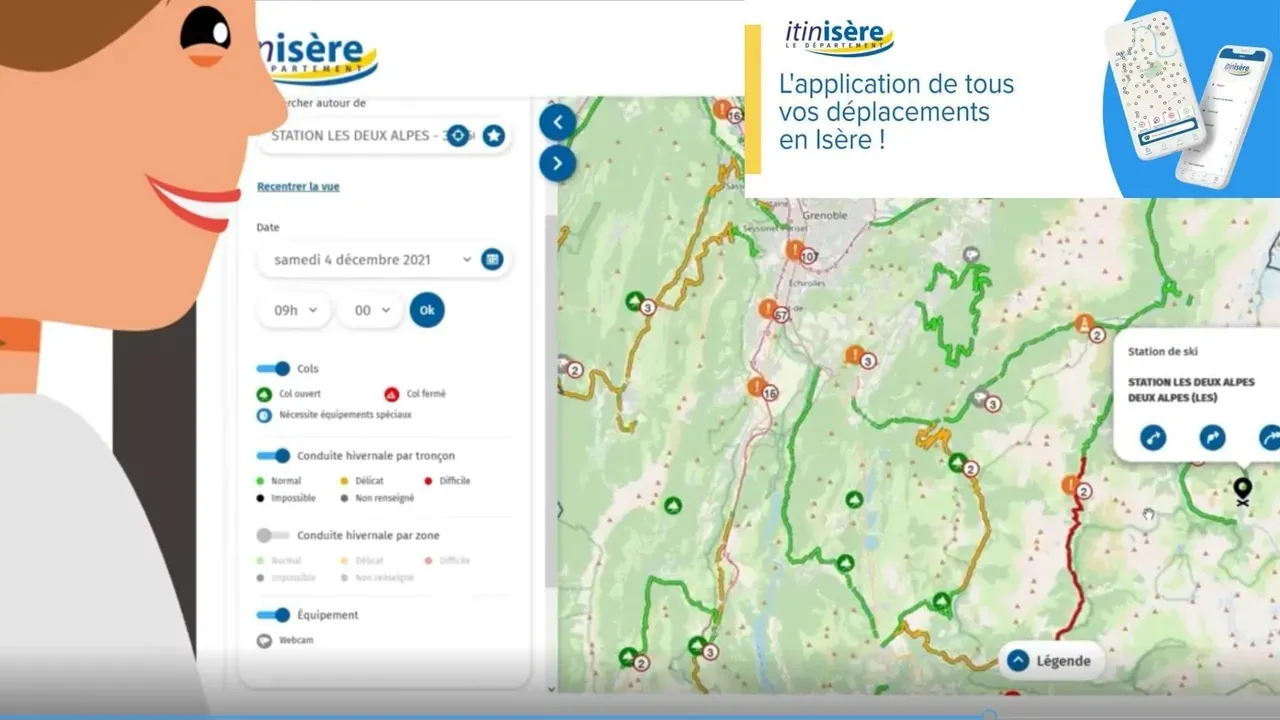Click the itinisère logo in top banner
The image size is (1280, 720).
click(838, 36)
